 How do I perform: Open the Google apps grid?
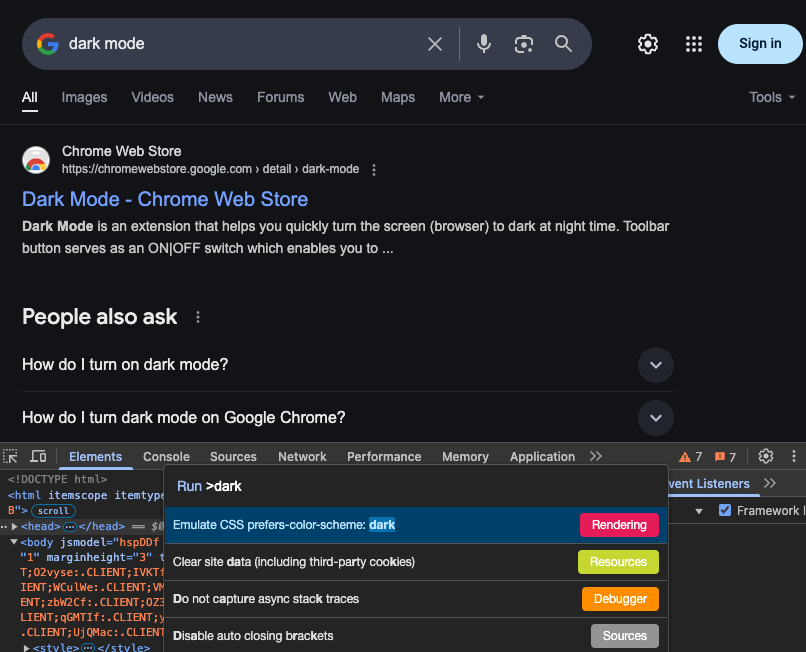click(x=694, y=44)
